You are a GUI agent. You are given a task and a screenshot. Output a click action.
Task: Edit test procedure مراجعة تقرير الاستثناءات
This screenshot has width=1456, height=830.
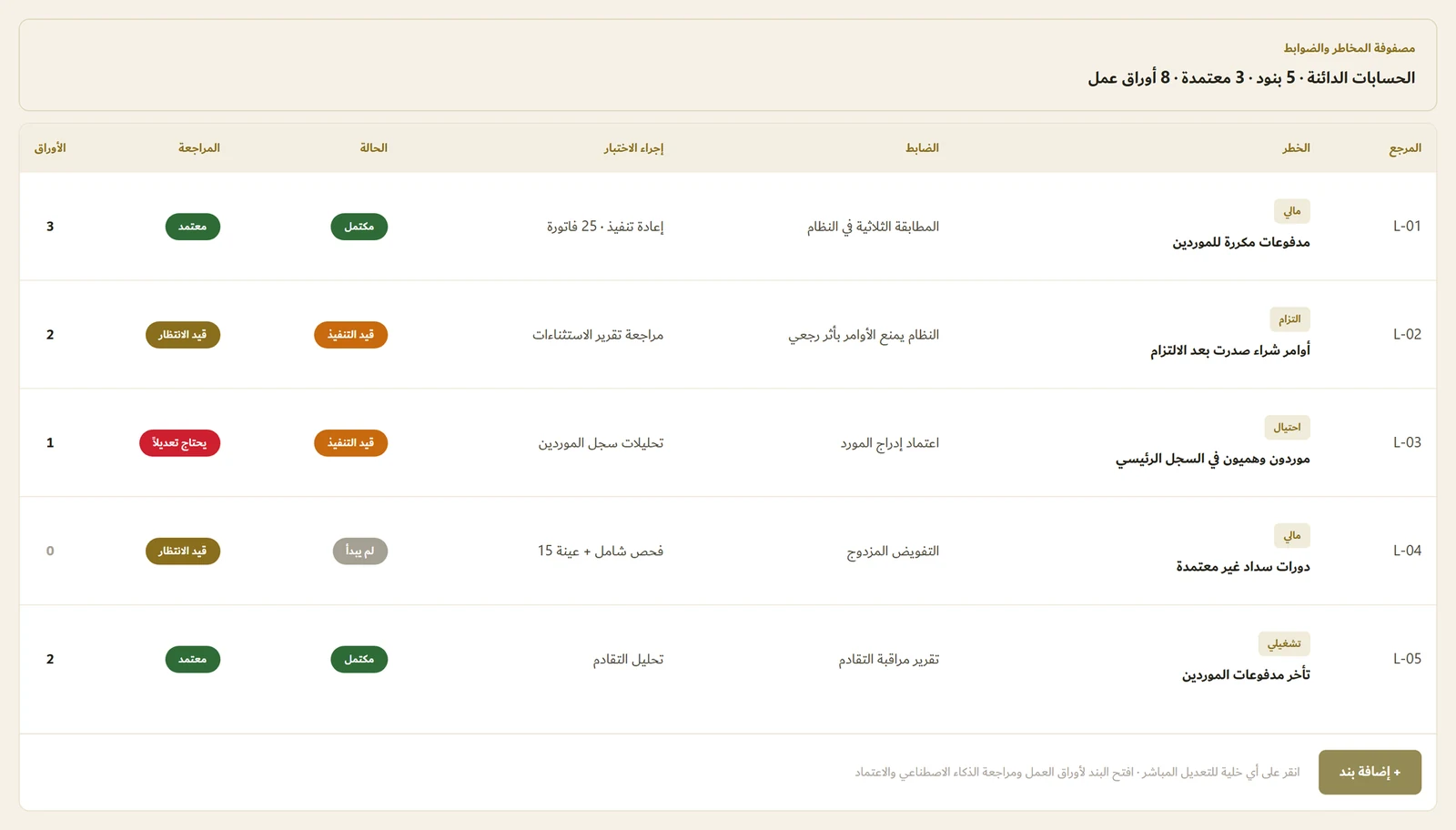(598, 335)
